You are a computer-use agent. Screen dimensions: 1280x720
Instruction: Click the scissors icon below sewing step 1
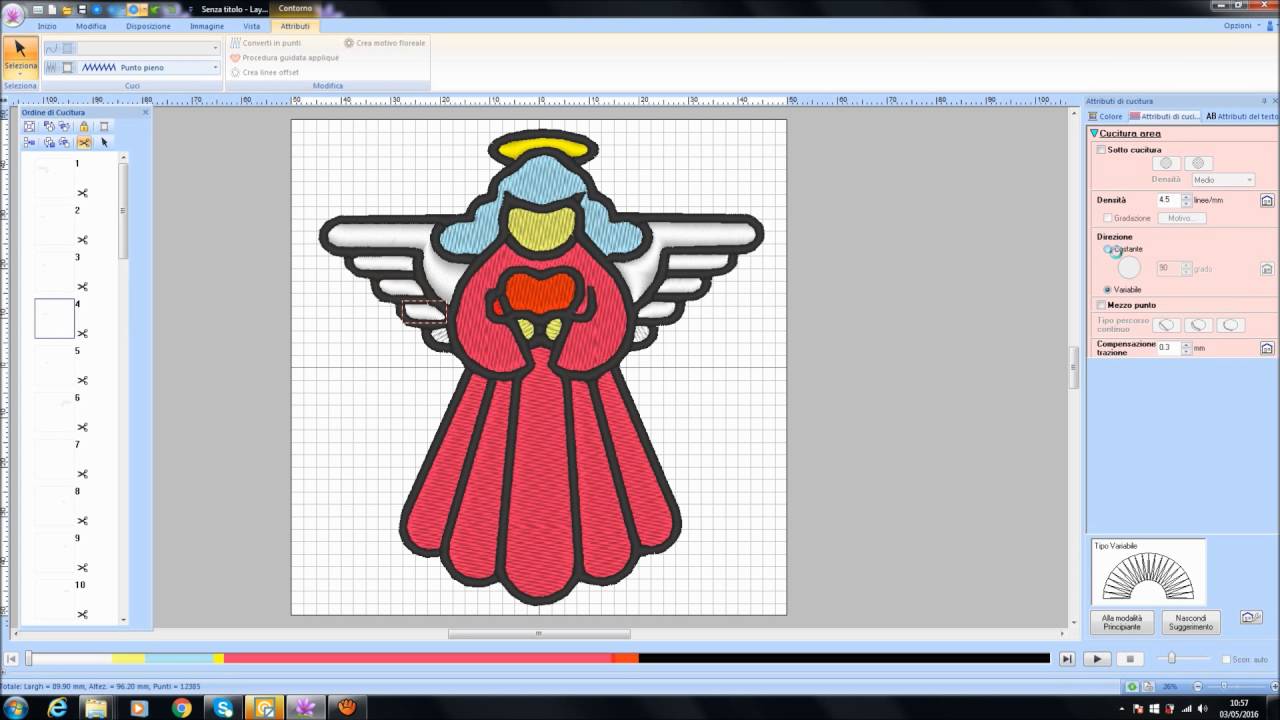(x=83, y=193)
